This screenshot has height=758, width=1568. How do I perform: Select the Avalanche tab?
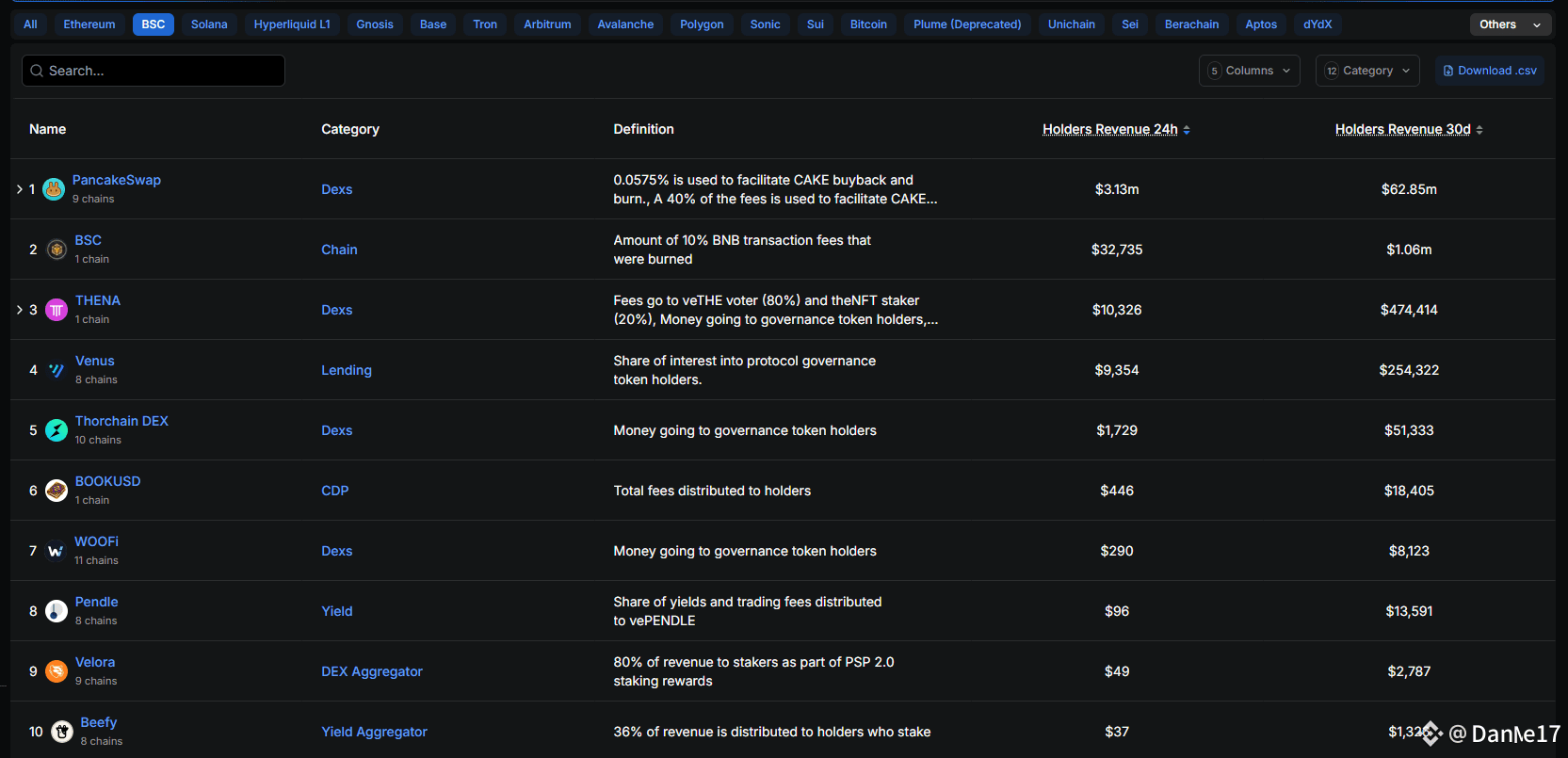coord(625,24)
